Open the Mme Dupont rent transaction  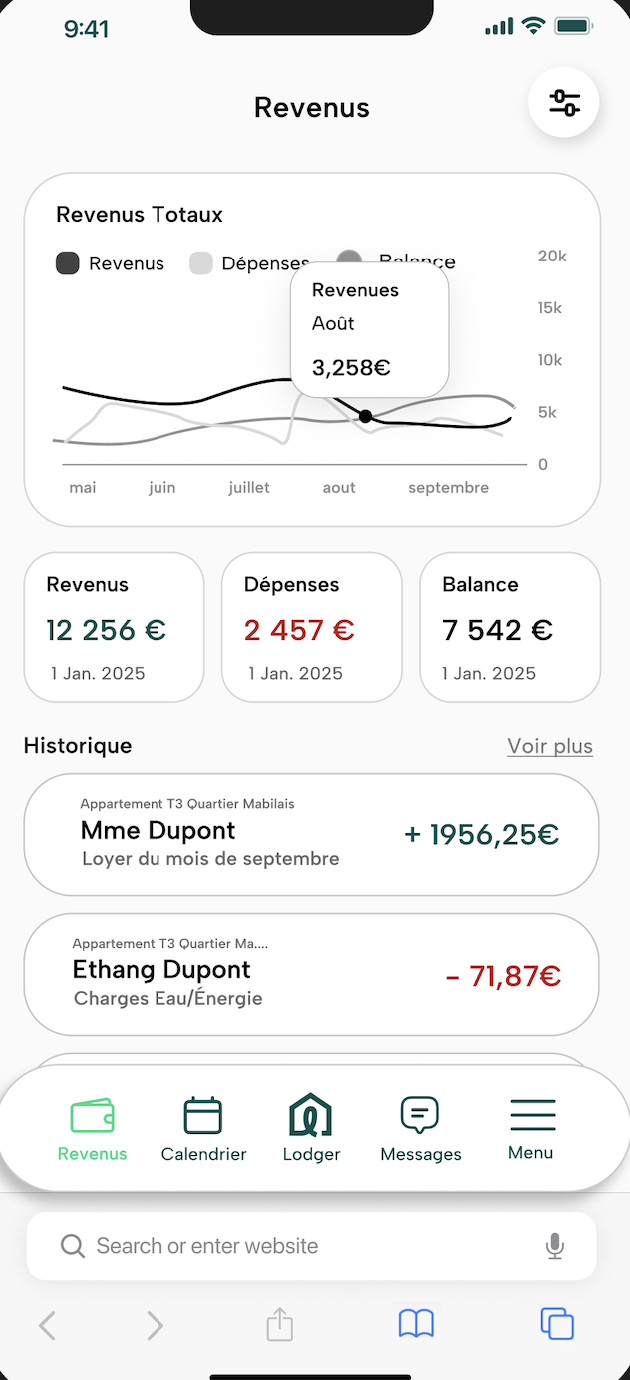pos(311,835)
